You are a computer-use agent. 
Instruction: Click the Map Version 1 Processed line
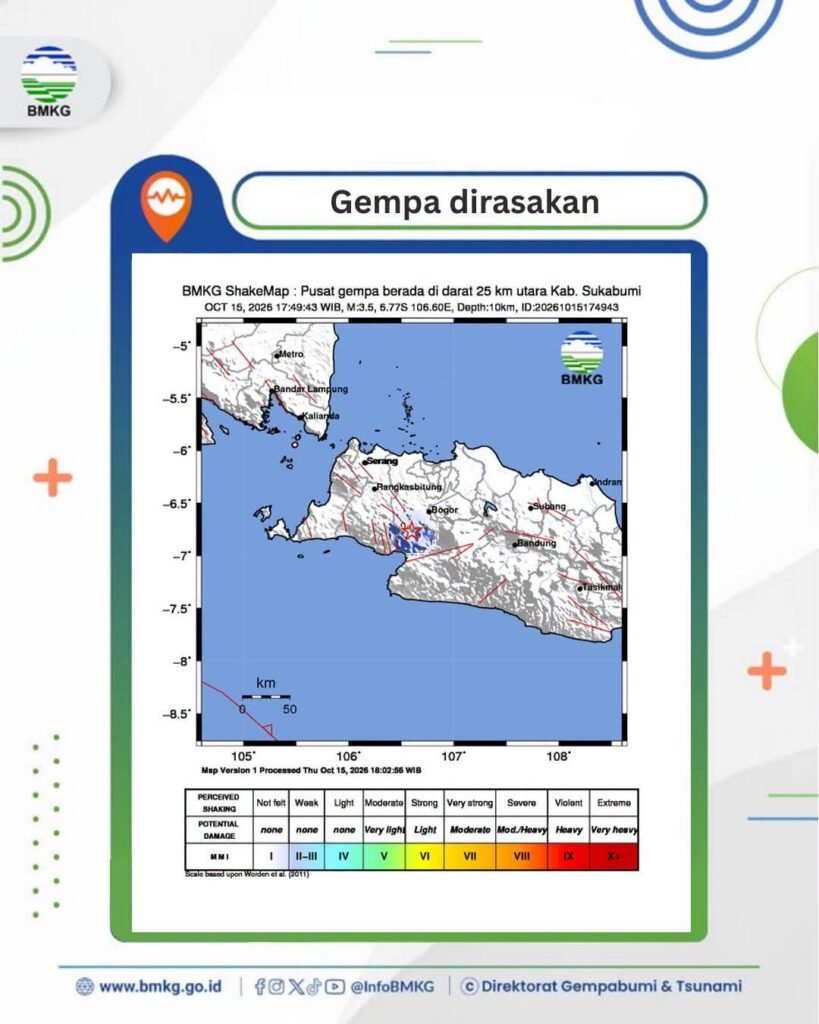[x=311, y=770]
